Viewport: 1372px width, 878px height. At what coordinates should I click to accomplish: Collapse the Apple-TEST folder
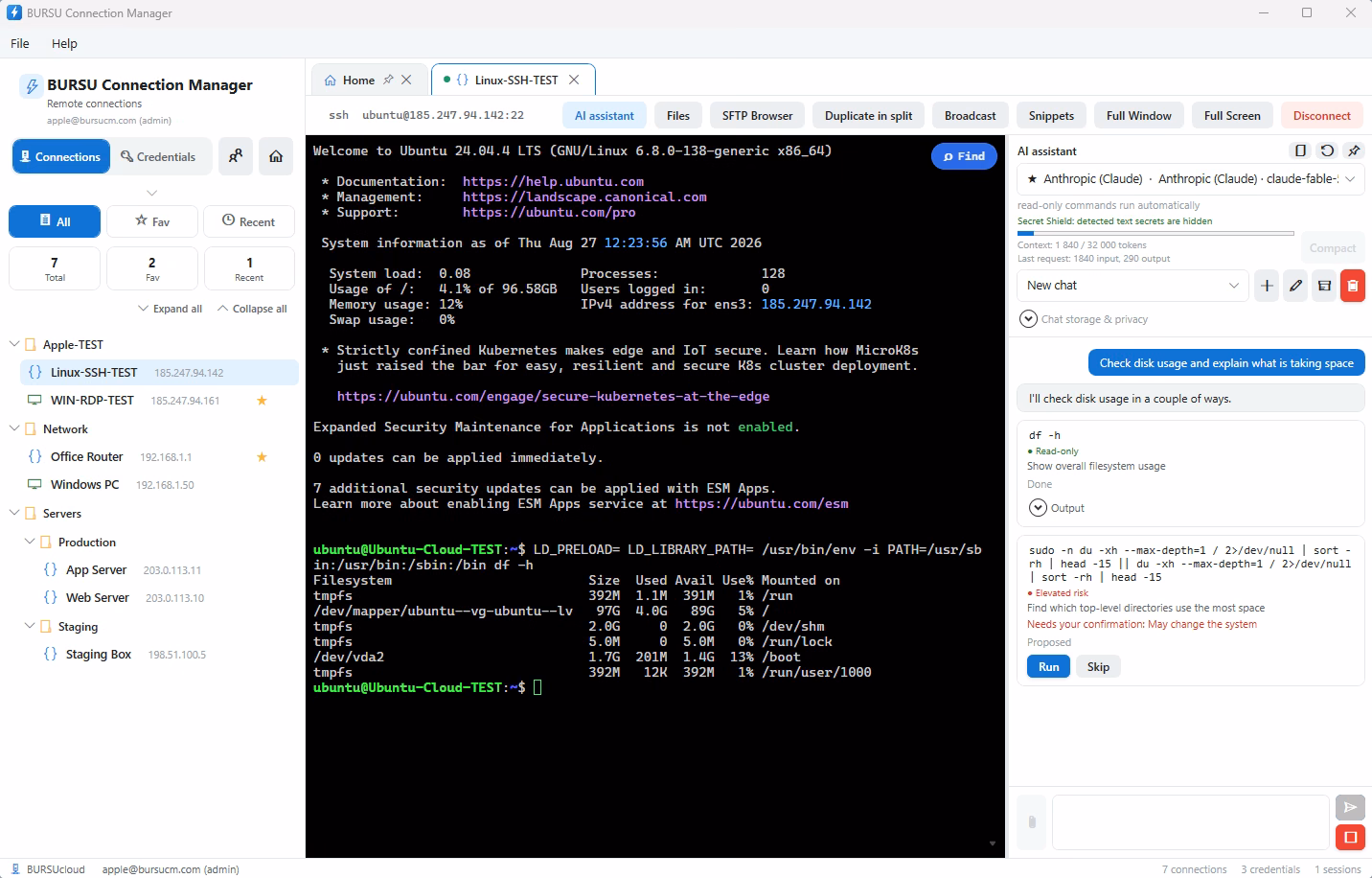click(14, 344)
